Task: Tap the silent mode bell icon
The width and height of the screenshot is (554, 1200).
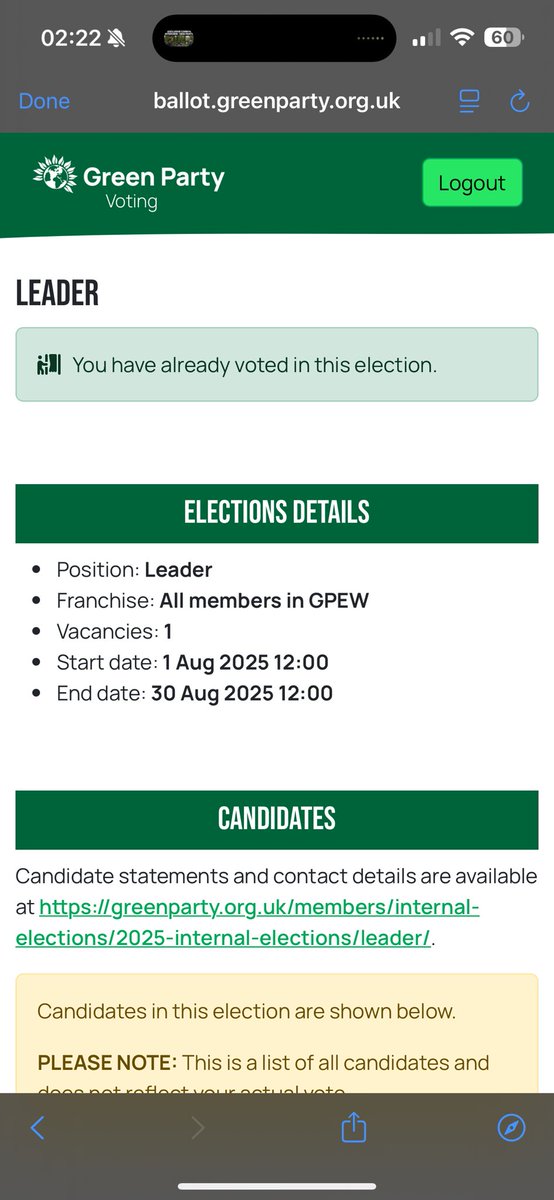Action: point(117,38)
